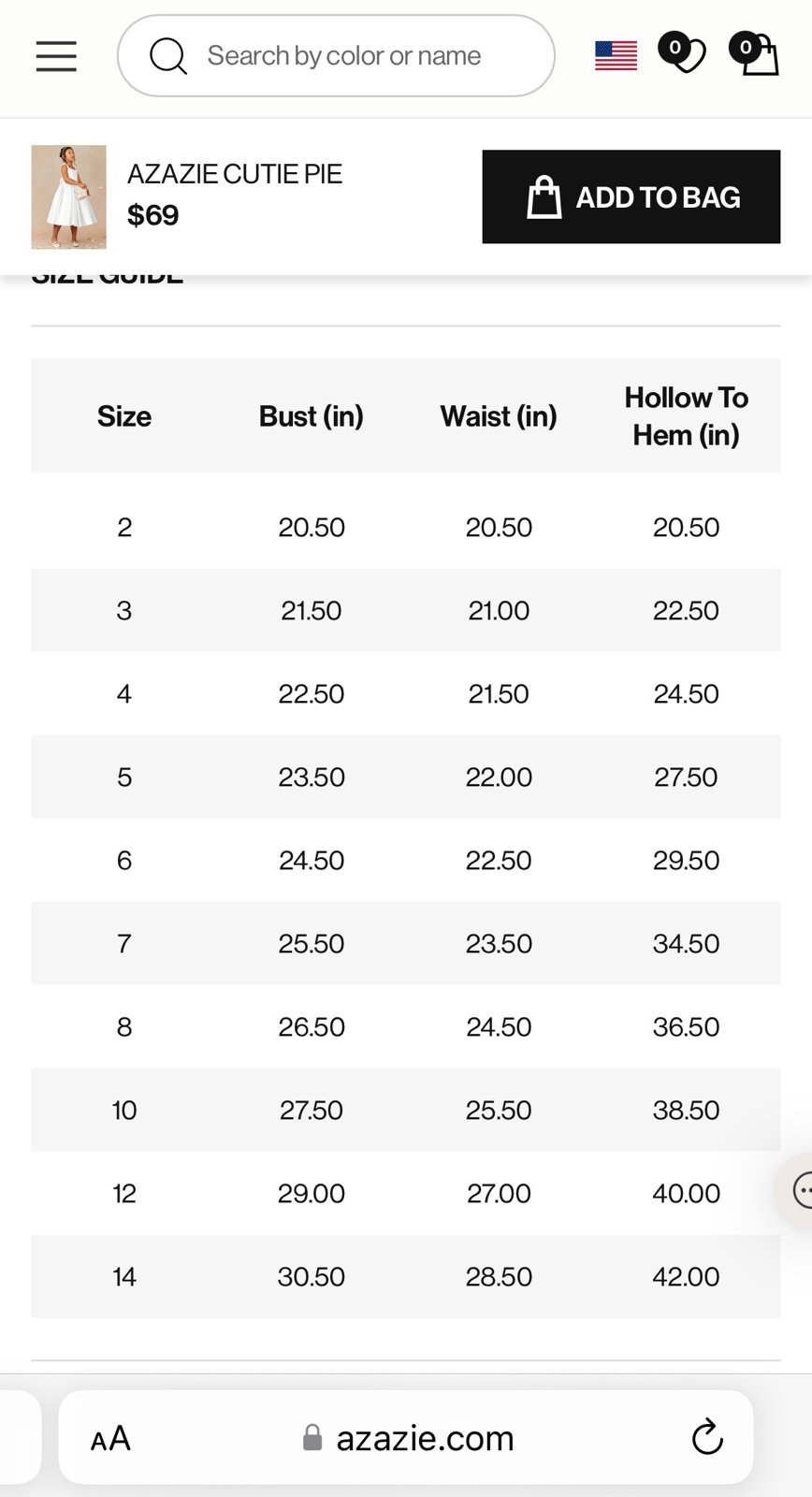Click the Add To Bag button
Image resolution: width=812 pixels, height=1497 pixels.
coord(631,196)
